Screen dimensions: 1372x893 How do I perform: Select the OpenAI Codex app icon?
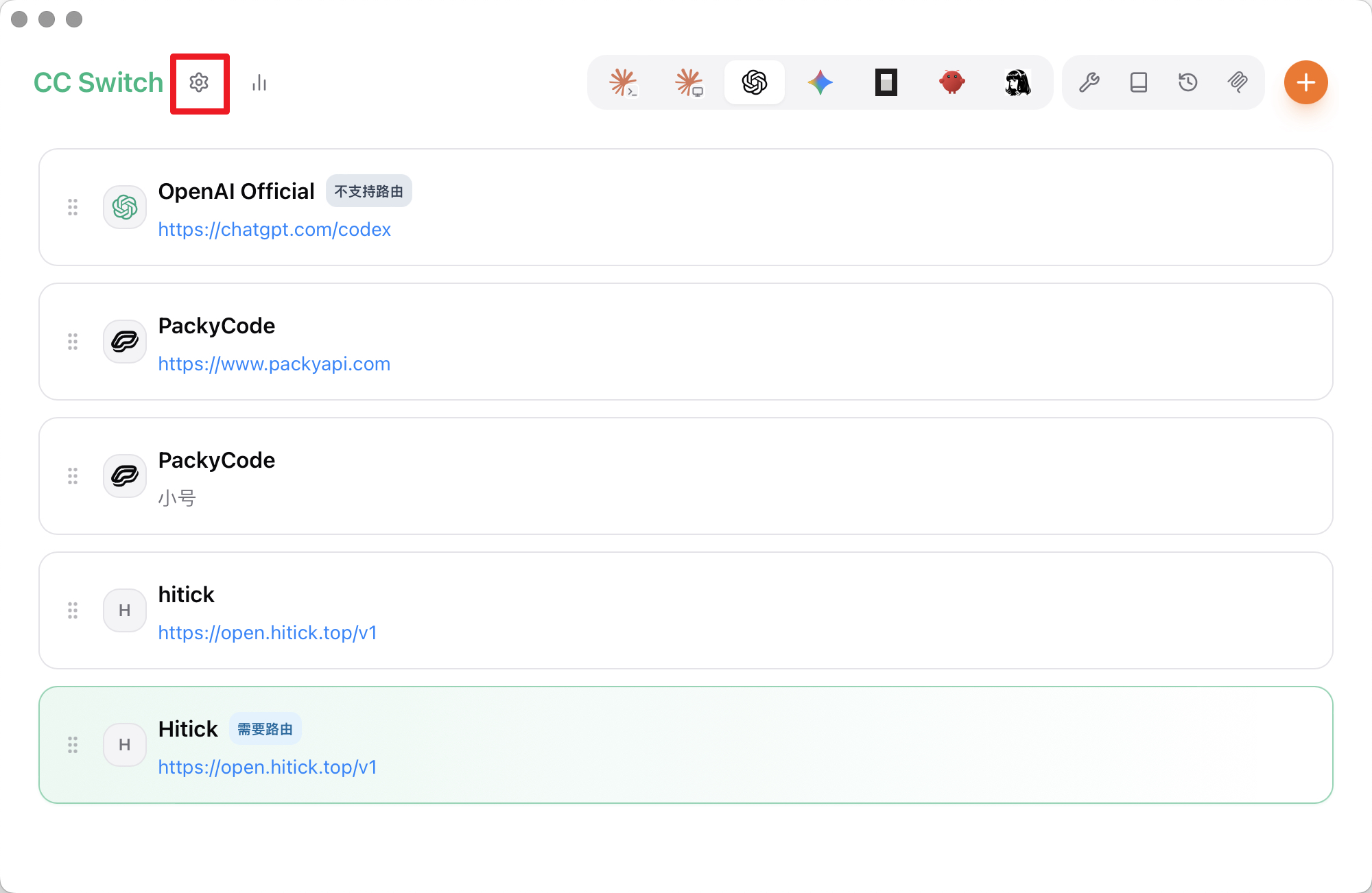pyautogui.click(x=755, y=82)
